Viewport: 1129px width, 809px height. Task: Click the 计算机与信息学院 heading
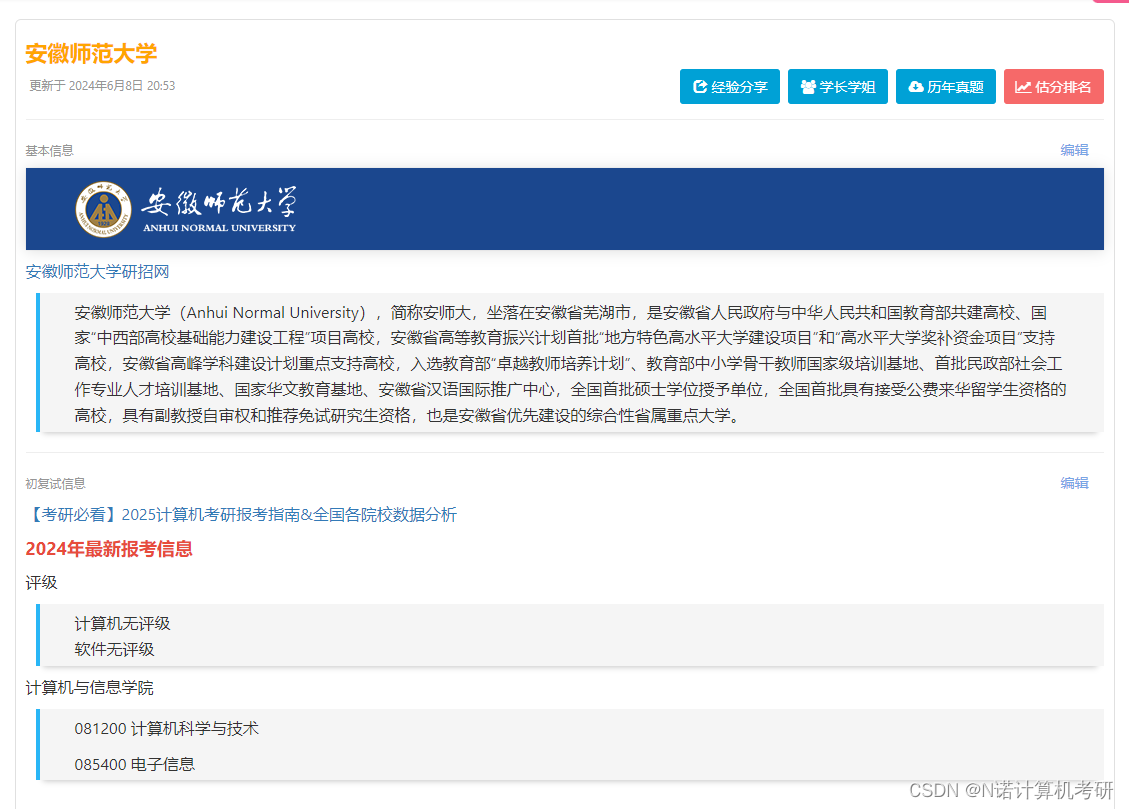coord(89,687)
